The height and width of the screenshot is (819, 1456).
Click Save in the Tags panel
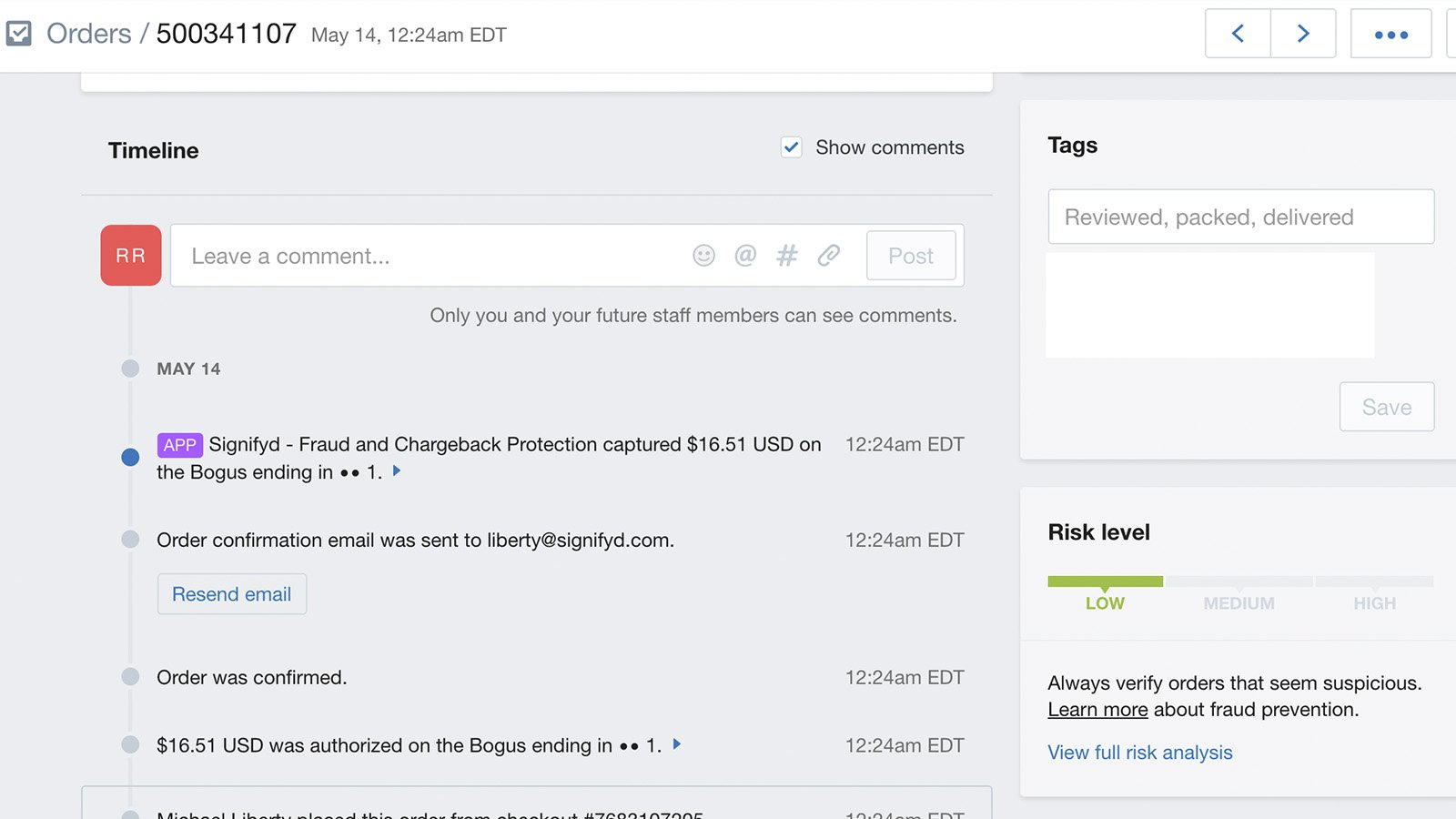[x=1386, y=407]
